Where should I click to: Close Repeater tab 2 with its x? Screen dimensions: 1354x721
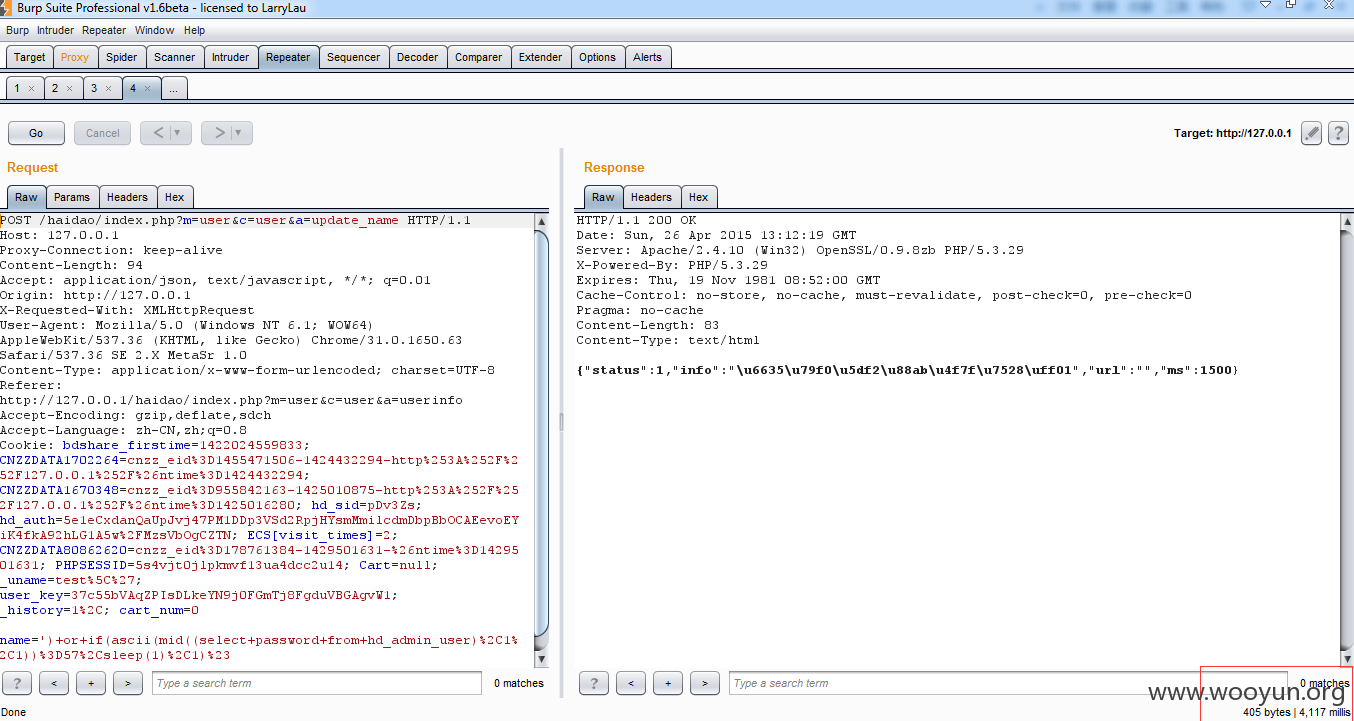[69, 89]
